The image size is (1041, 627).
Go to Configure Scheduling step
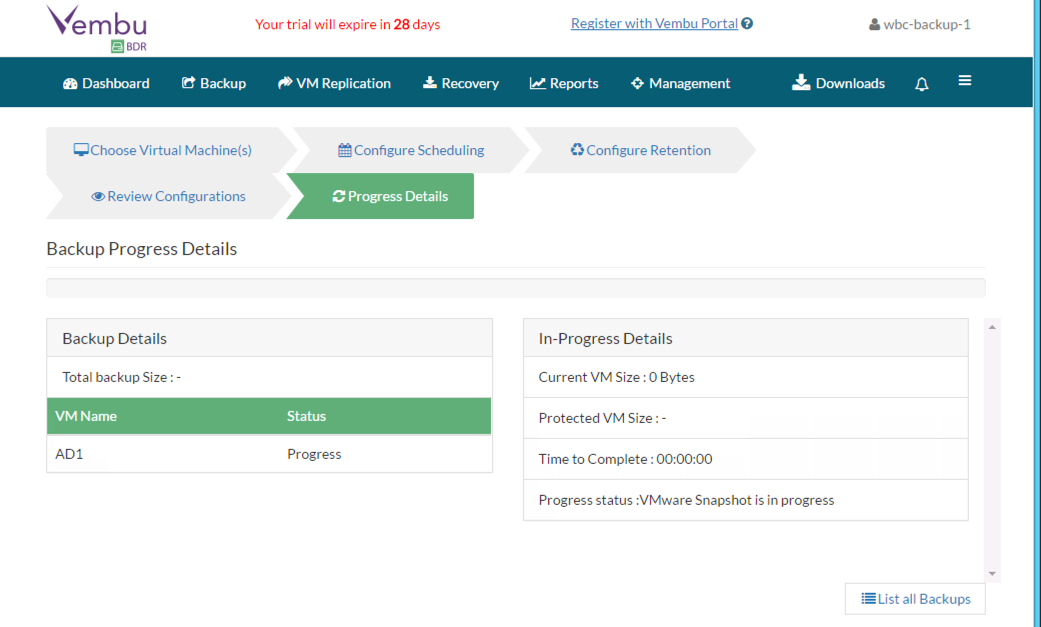(x=411, y=151)
